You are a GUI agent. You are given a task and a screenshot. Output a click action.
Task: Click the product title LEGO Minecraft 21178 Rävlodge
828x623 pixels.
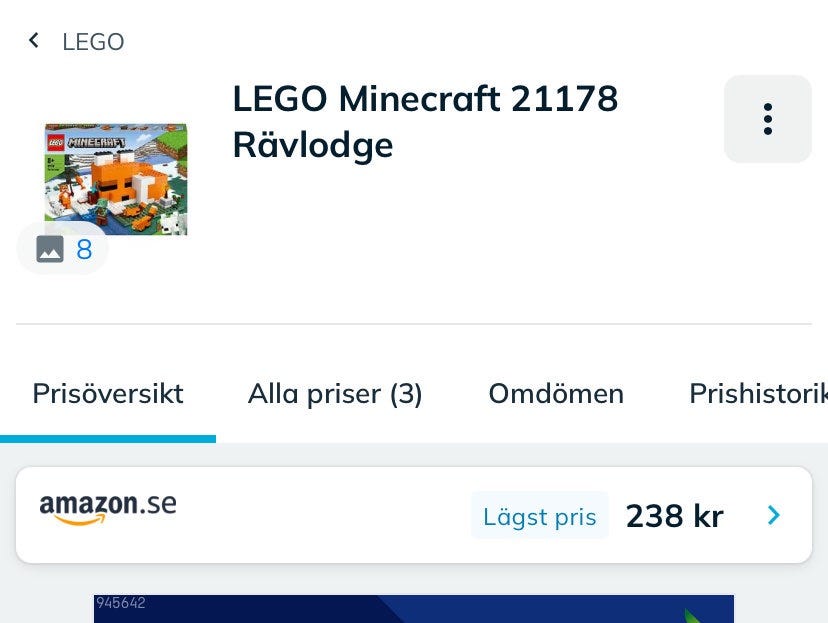(425, 122)
